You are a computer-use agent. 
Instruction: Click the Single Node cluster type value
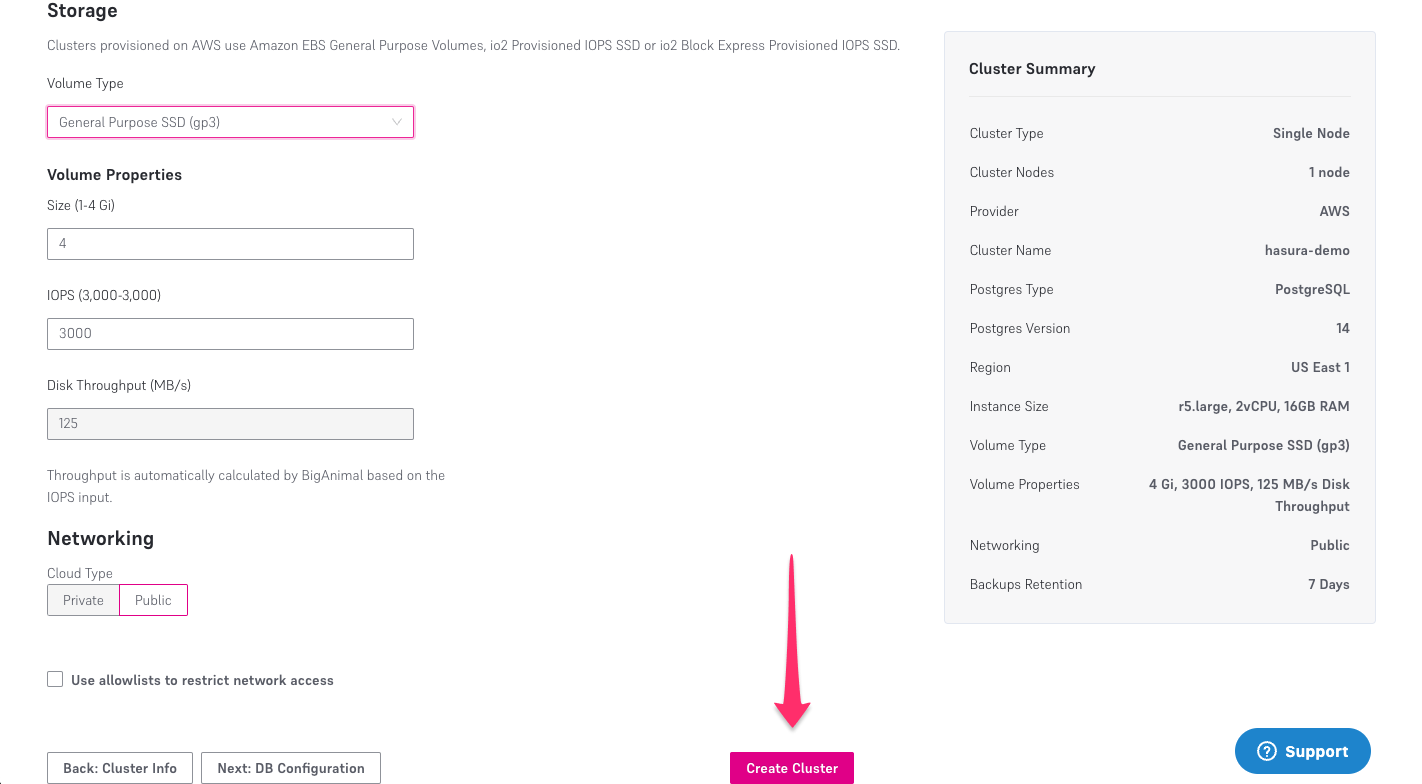[x=1311, y=133]
